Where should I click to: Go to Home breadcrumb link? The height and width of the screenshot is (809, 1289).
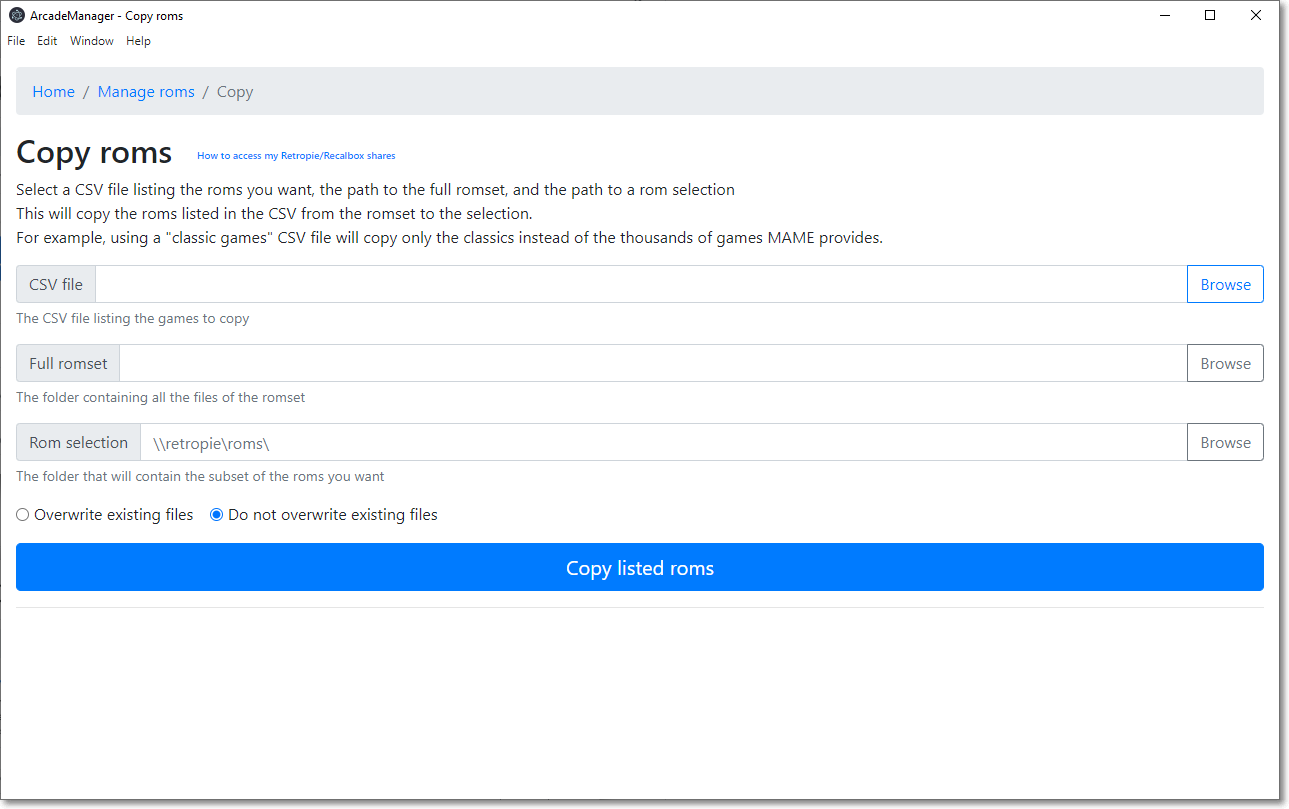pyautogui.click(x=53, y=92)
